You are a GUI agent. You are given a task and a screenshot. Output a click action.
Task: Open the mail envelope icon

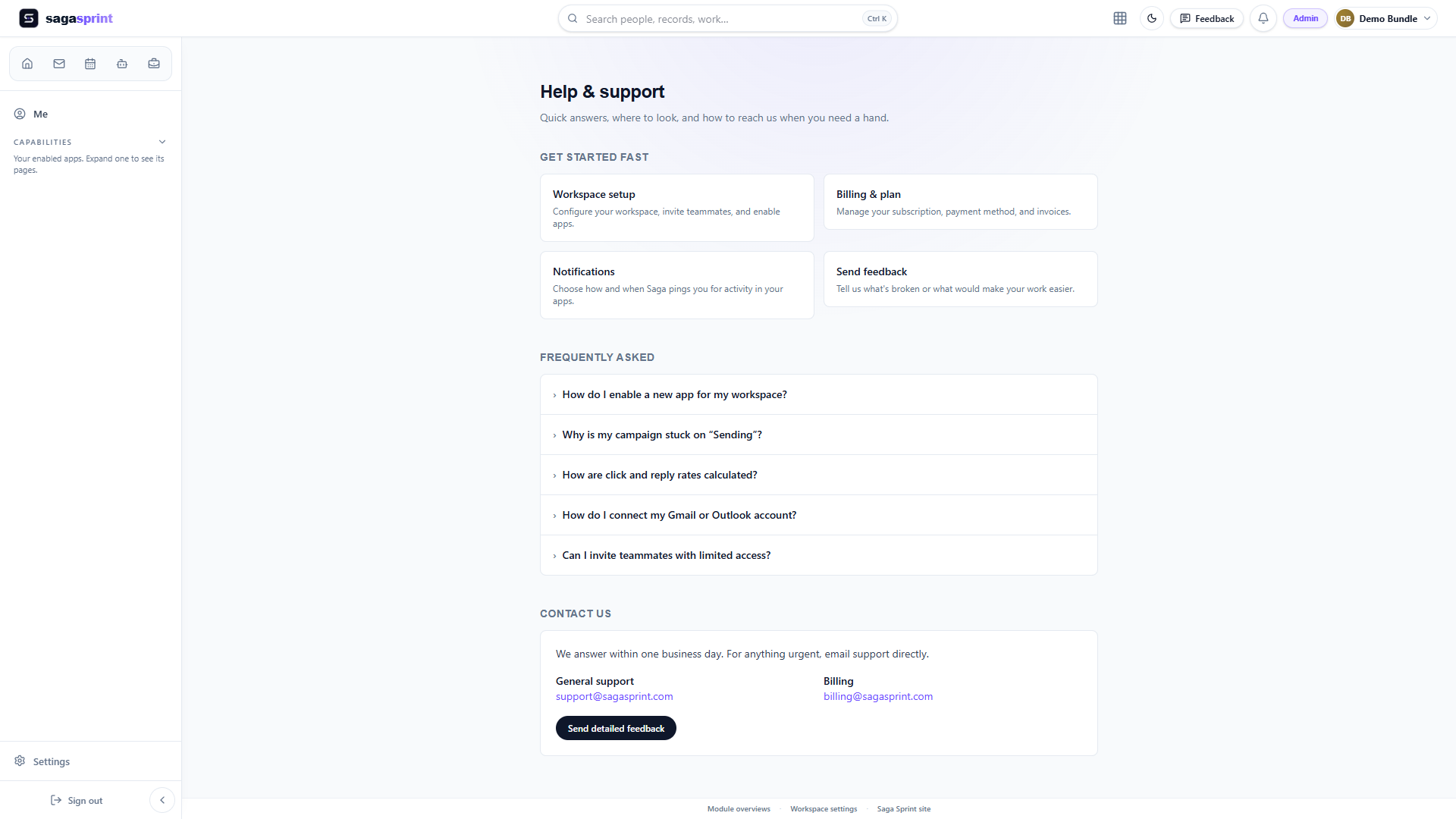click(59, 64)
